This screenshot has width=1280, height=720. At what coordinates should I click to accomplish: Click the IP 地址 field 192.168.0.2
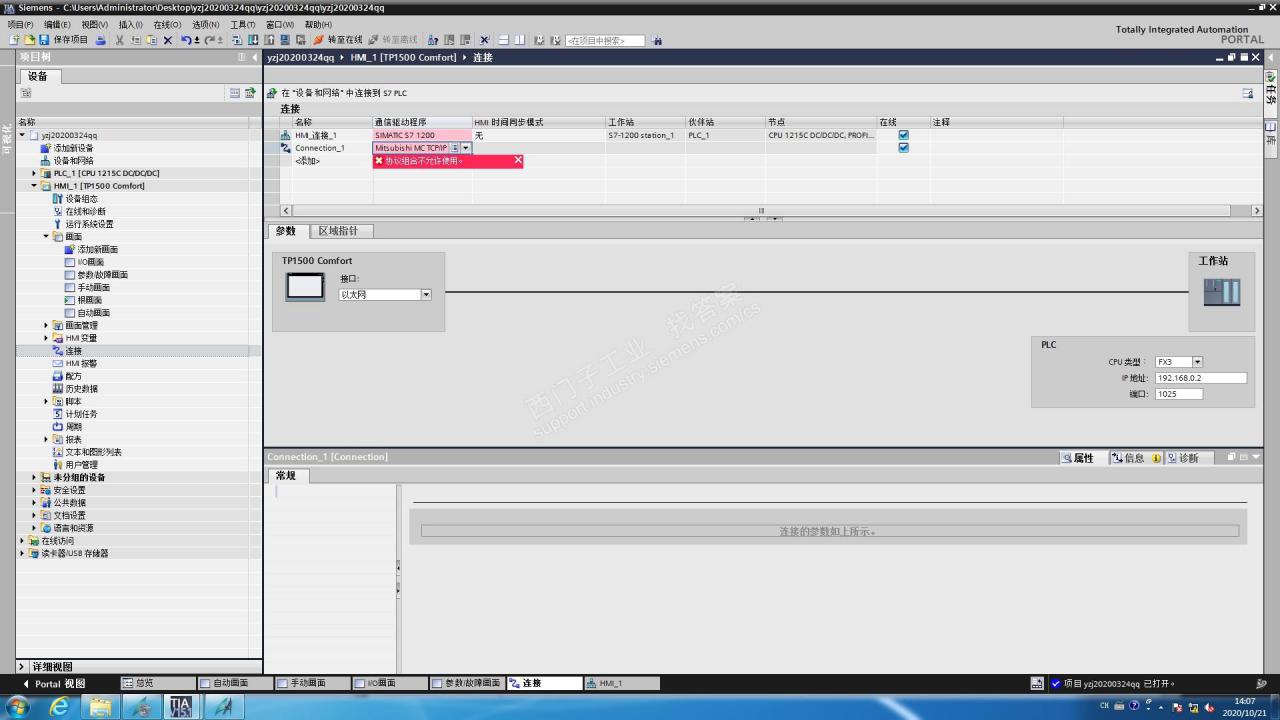tap(1200, 378)
